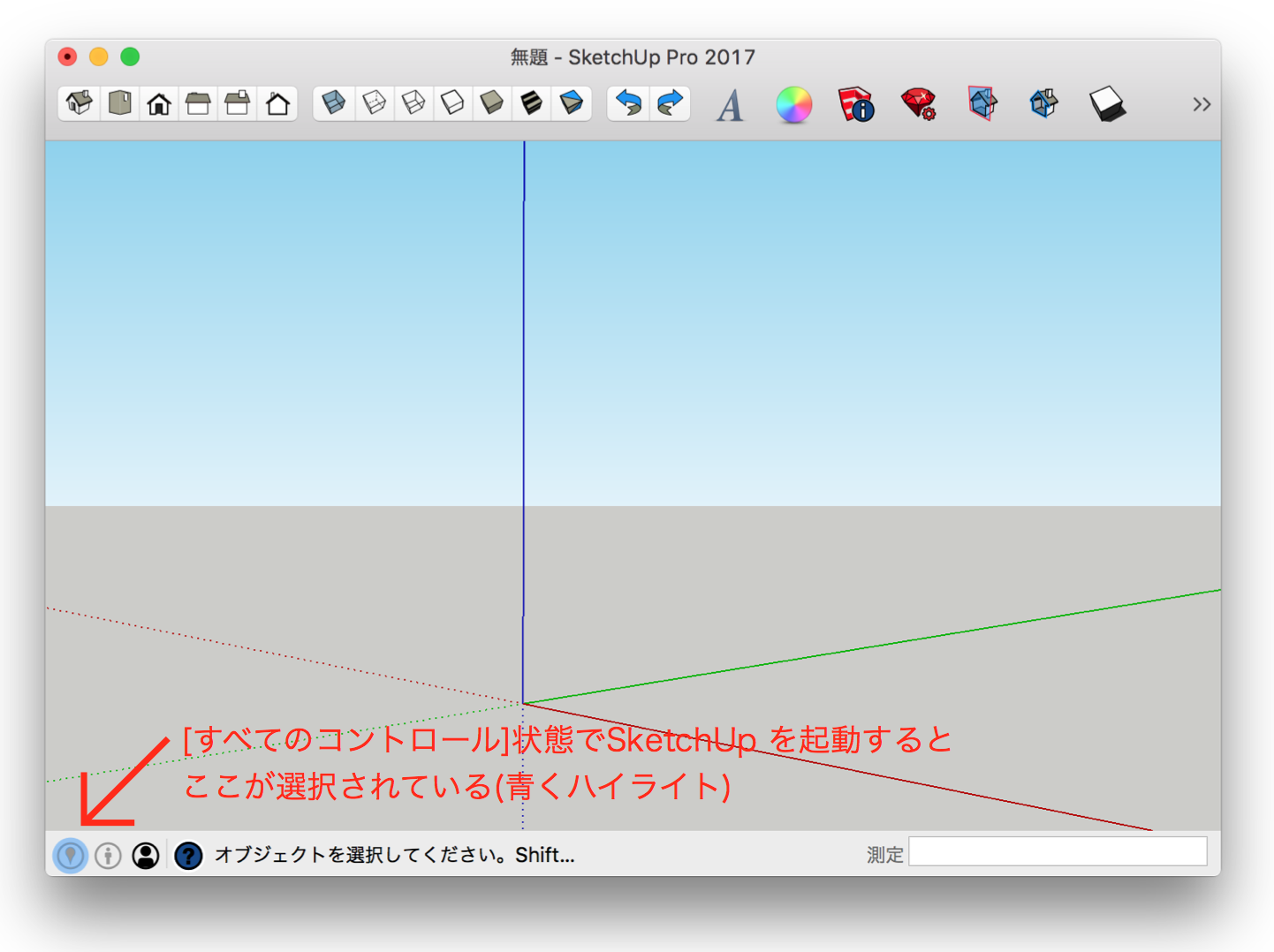Expand toolbar overflow chevron
The width and height of the screenshot is (1274, 952).
[1201, 104]
